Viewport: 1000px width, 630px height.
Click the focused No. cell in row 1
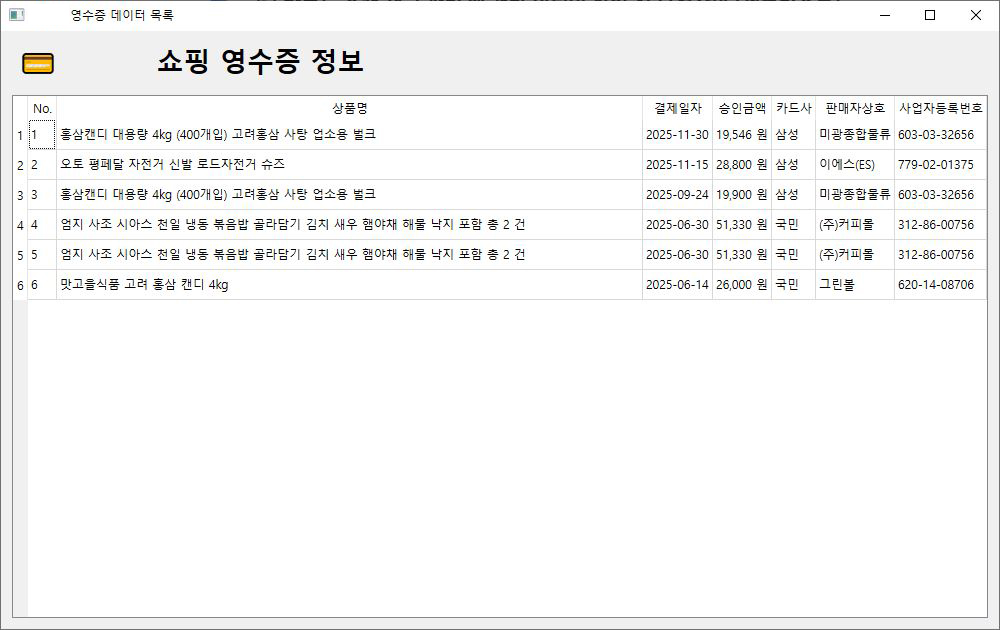click(x=42, y=135)
